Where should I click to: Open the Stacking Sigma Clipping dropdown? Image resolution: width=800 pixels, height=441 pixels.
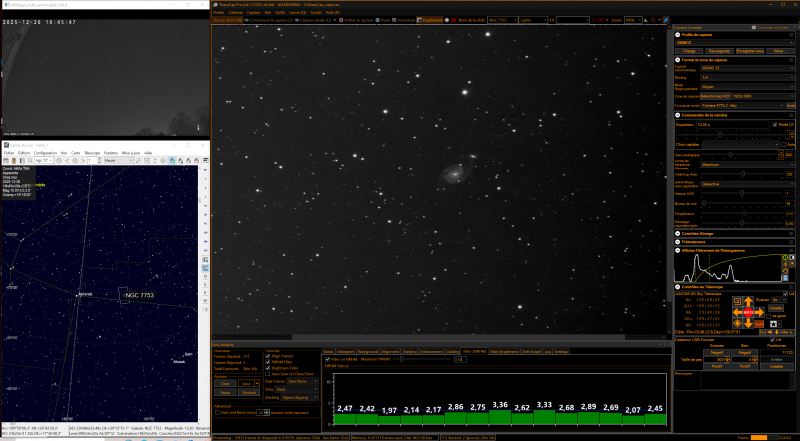(x=299, y=397)
